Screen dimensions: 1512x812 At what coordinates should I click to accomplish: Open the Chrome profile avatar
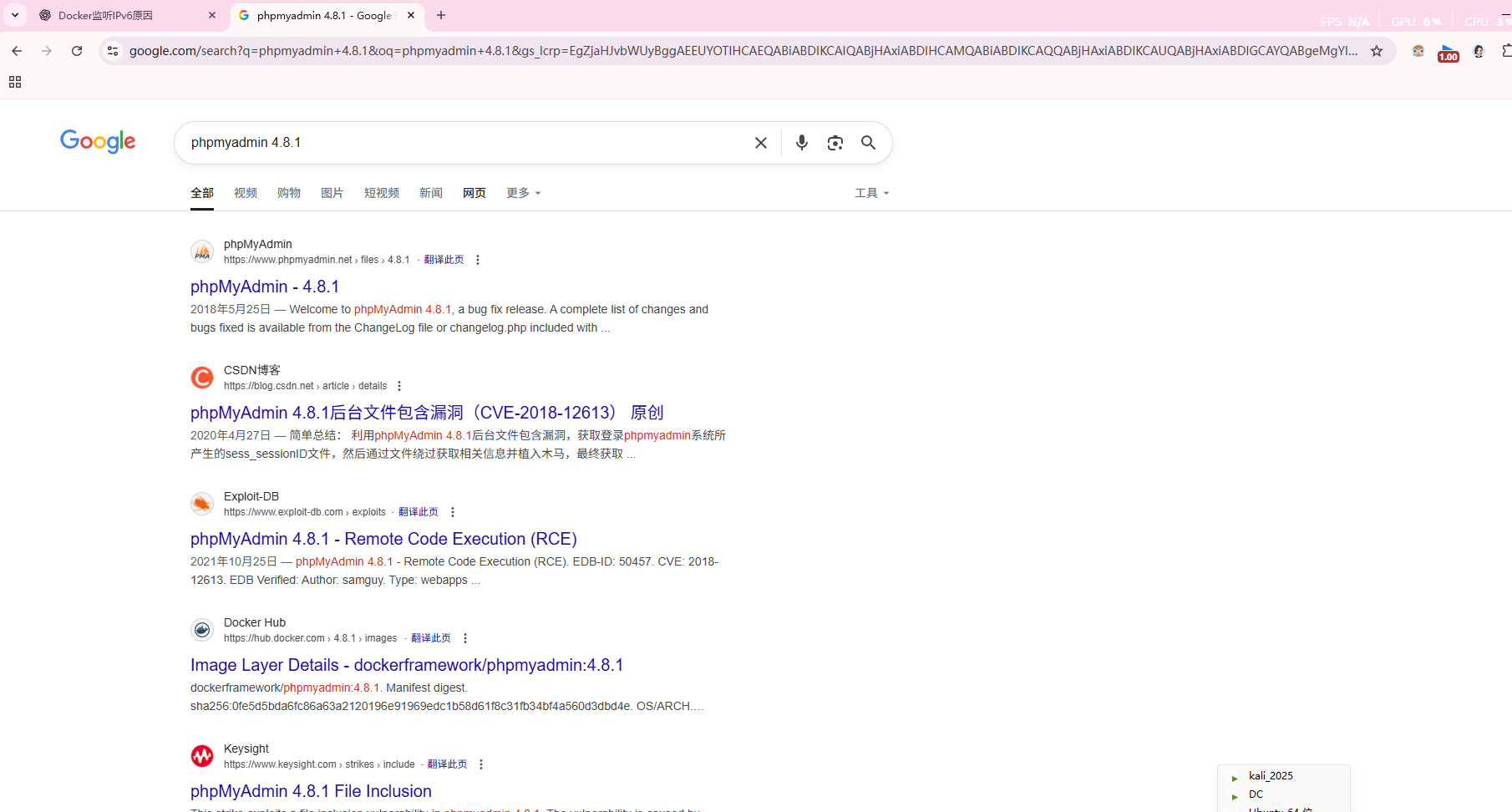coord(1479,51)
